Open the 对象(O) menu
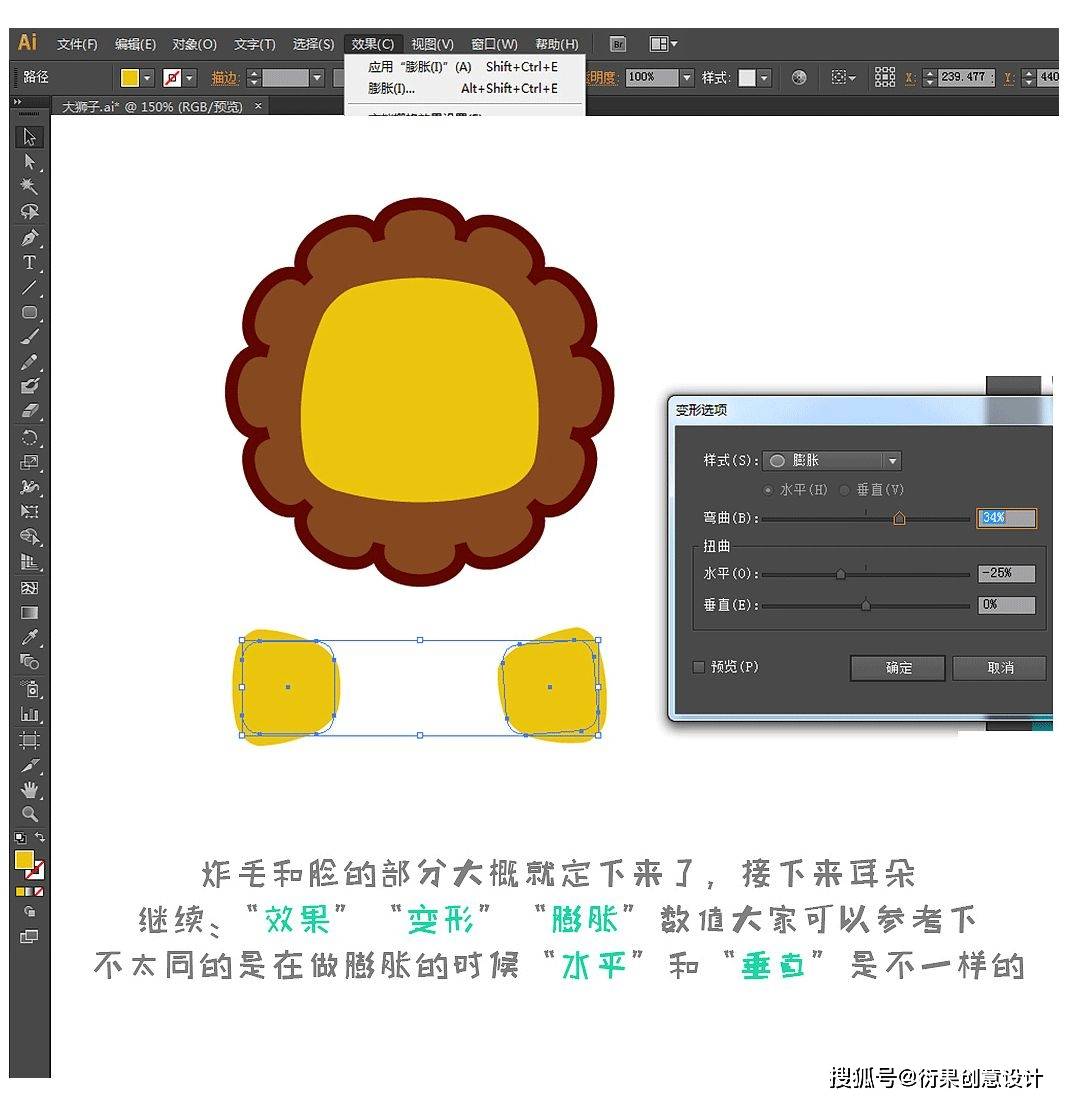The image size is (1068, 1101). point(194,44)
